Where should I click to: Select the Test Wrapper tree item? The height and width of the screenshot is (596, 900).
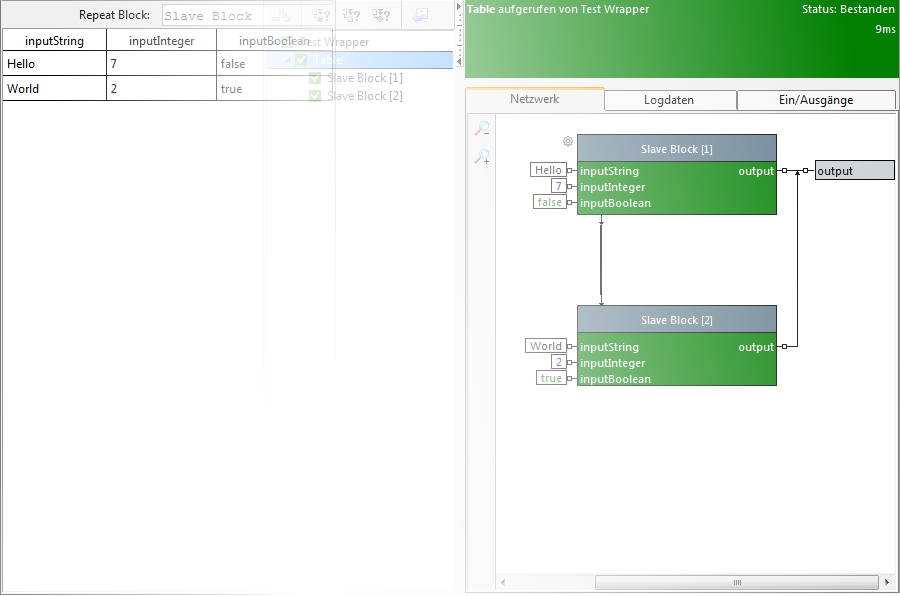[x=336, y=42]
